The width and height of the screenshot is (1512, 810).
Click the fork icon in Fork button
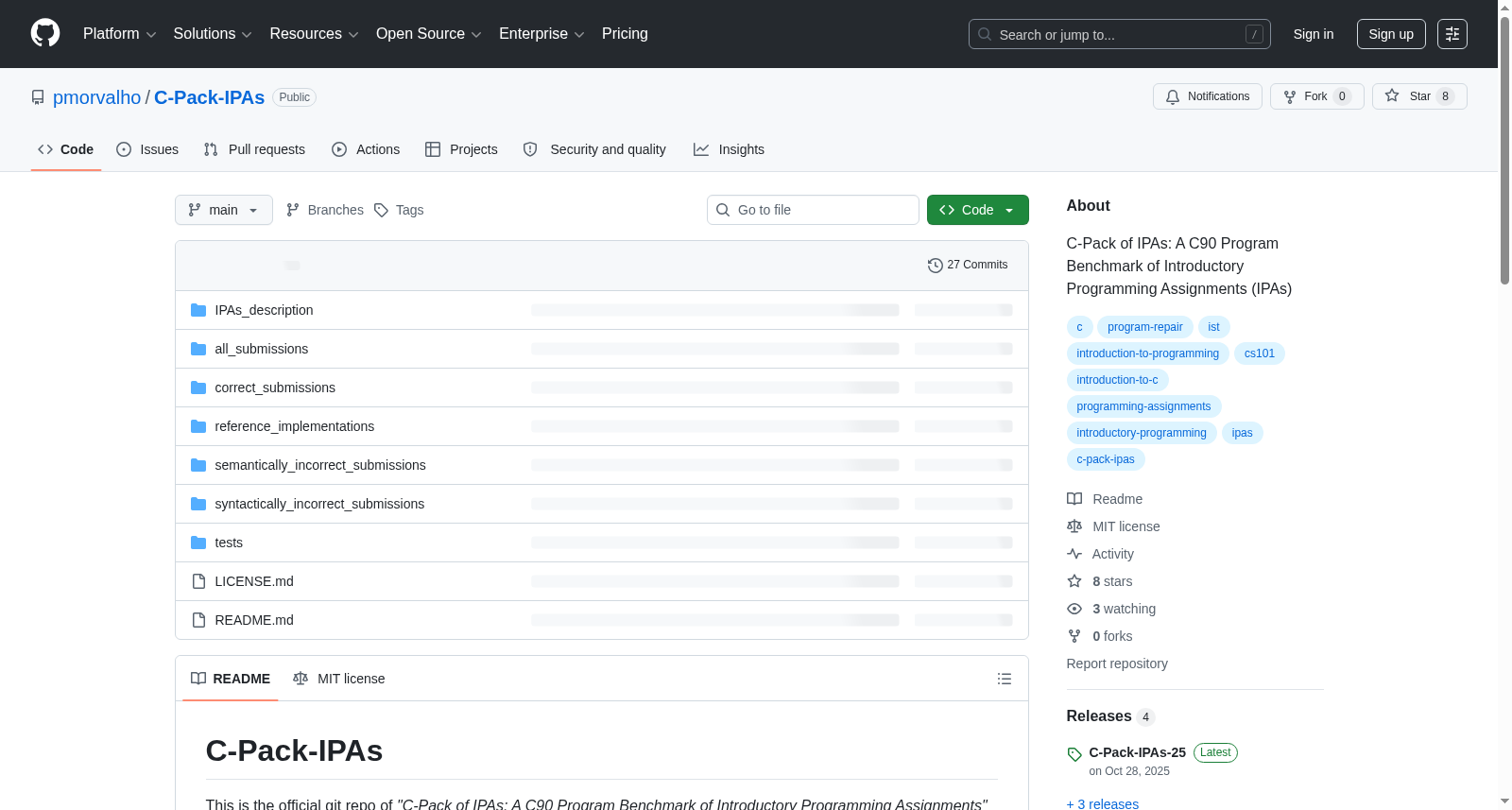(x=1290, y=96)
